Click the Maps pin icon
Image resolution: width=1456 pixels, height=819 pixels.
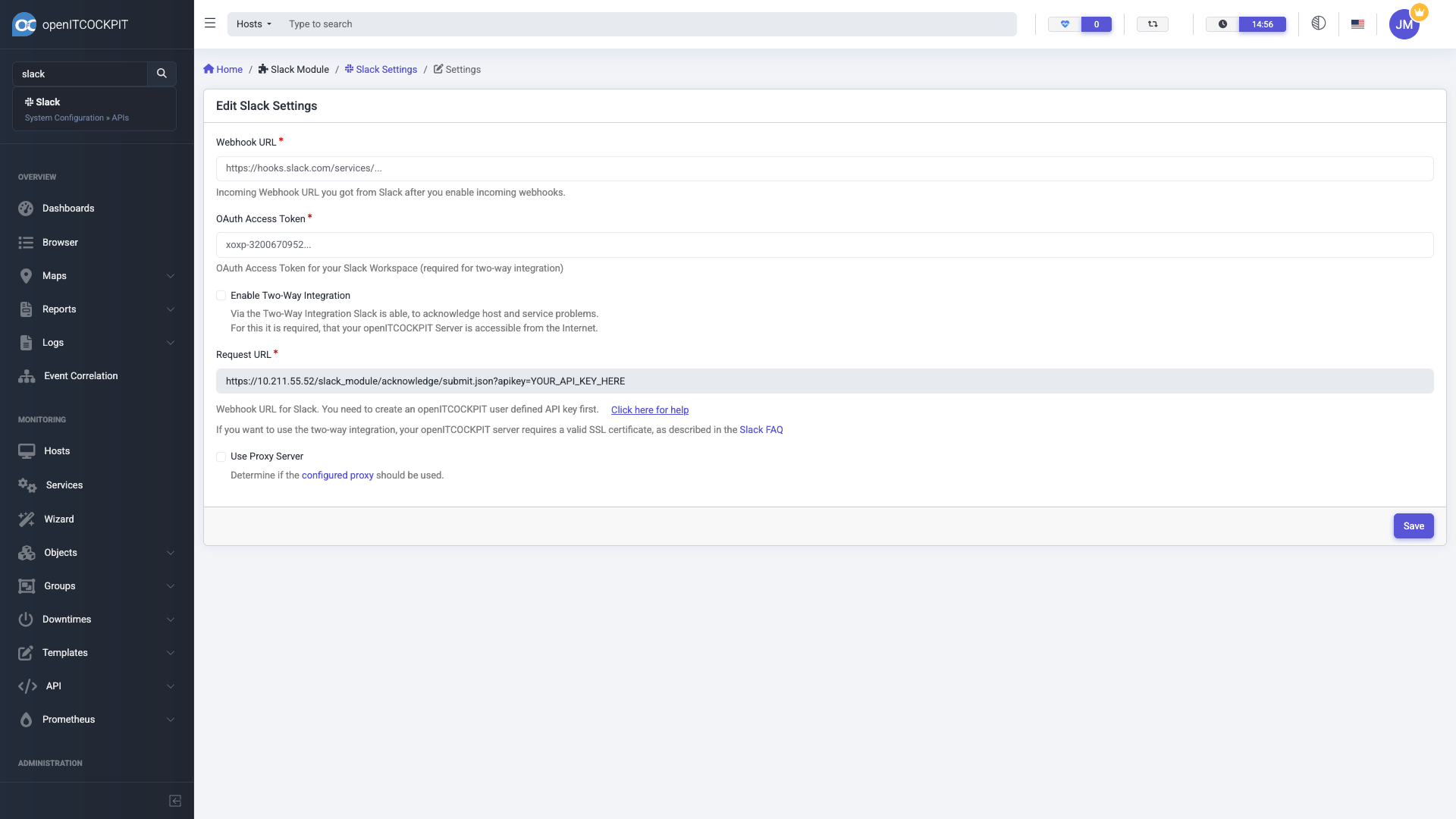[26, 276]
